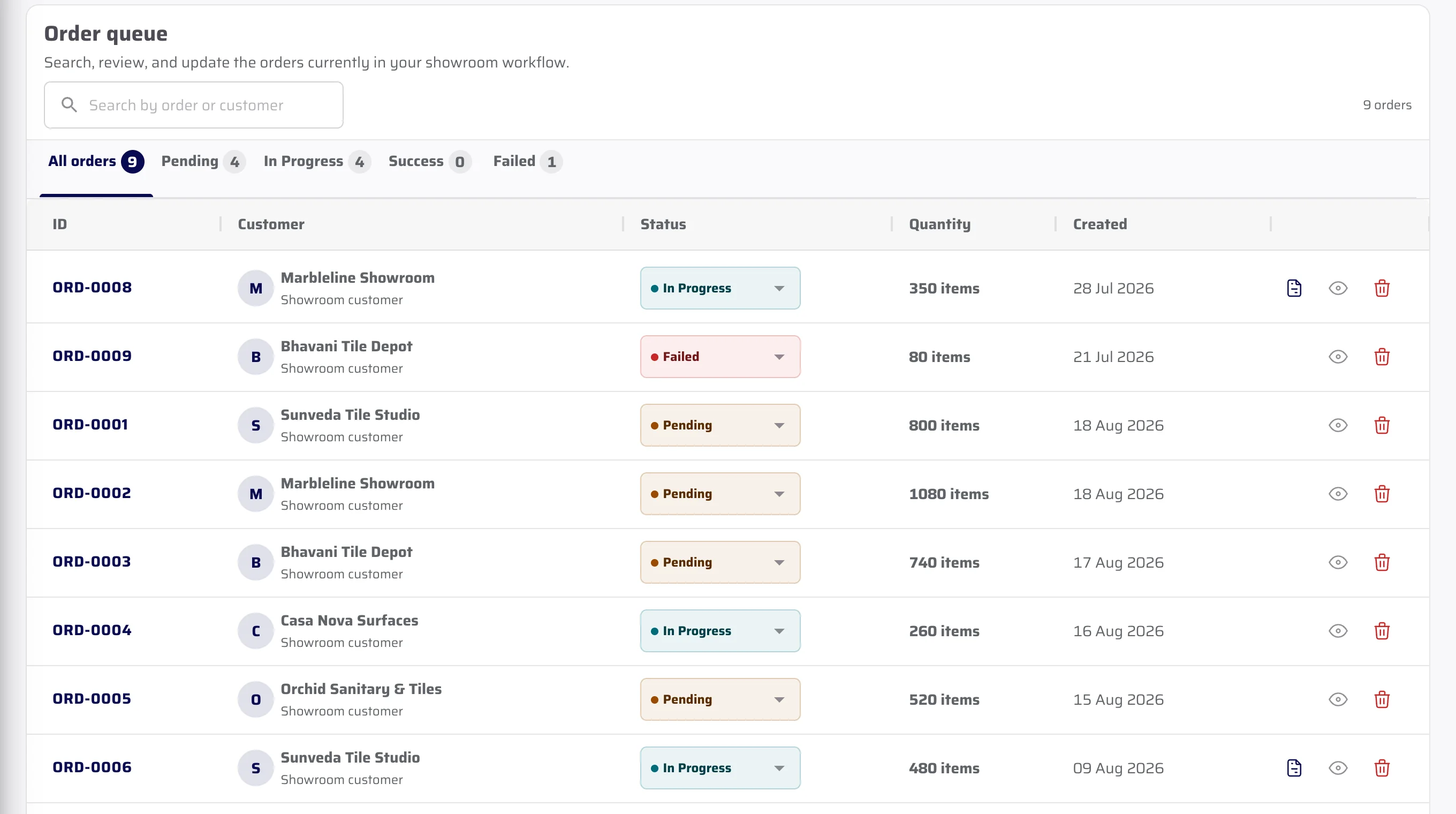
Task: Click the search magnifier icon
Action: (69, 104)
